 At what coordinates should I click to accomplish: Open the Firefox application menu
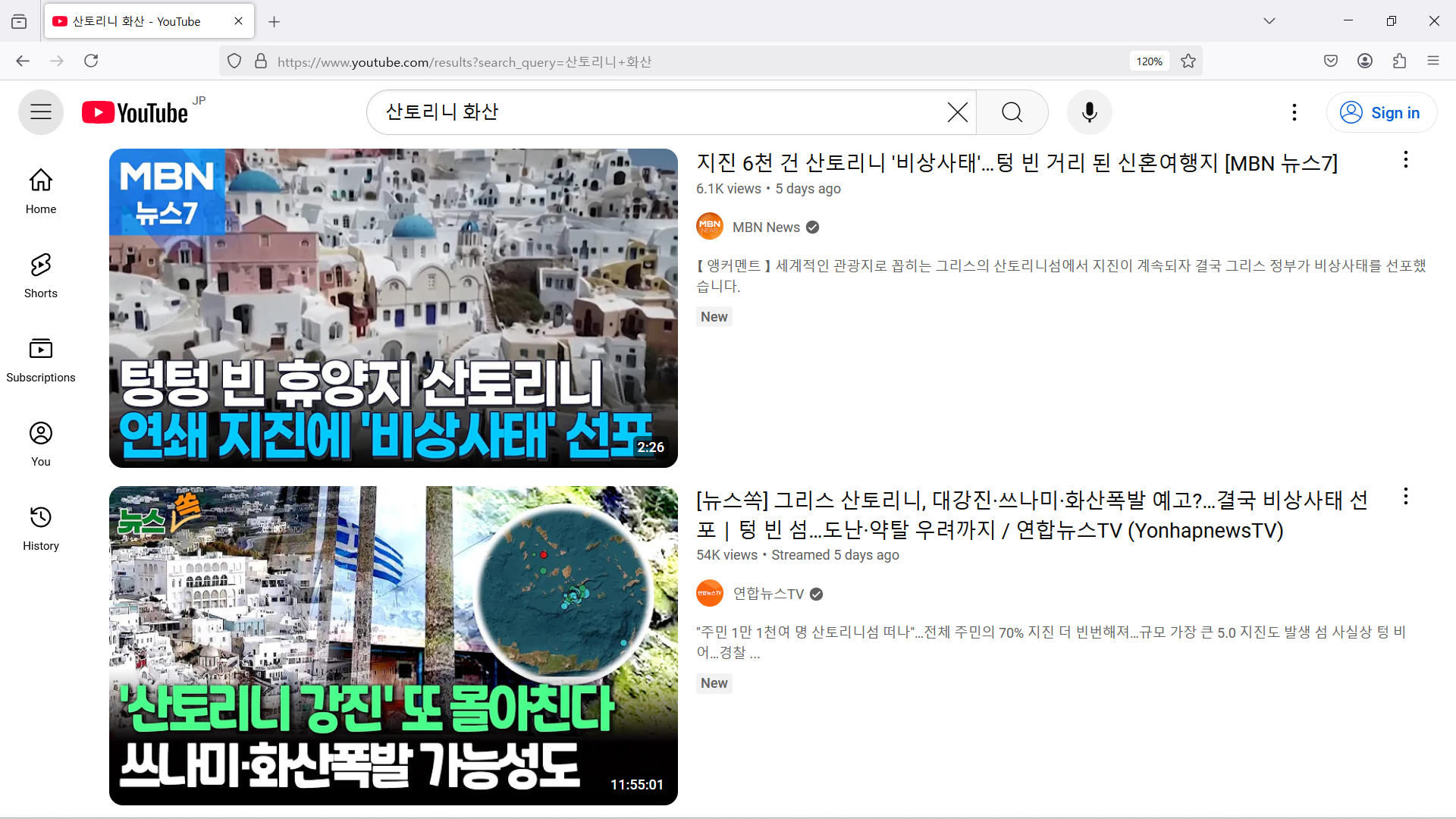[1433, 61]
